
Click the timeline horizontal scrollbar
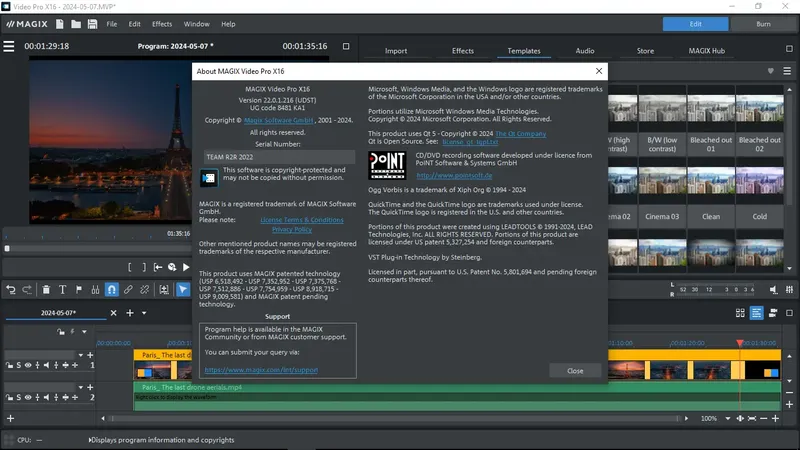(x=394, y=418)
